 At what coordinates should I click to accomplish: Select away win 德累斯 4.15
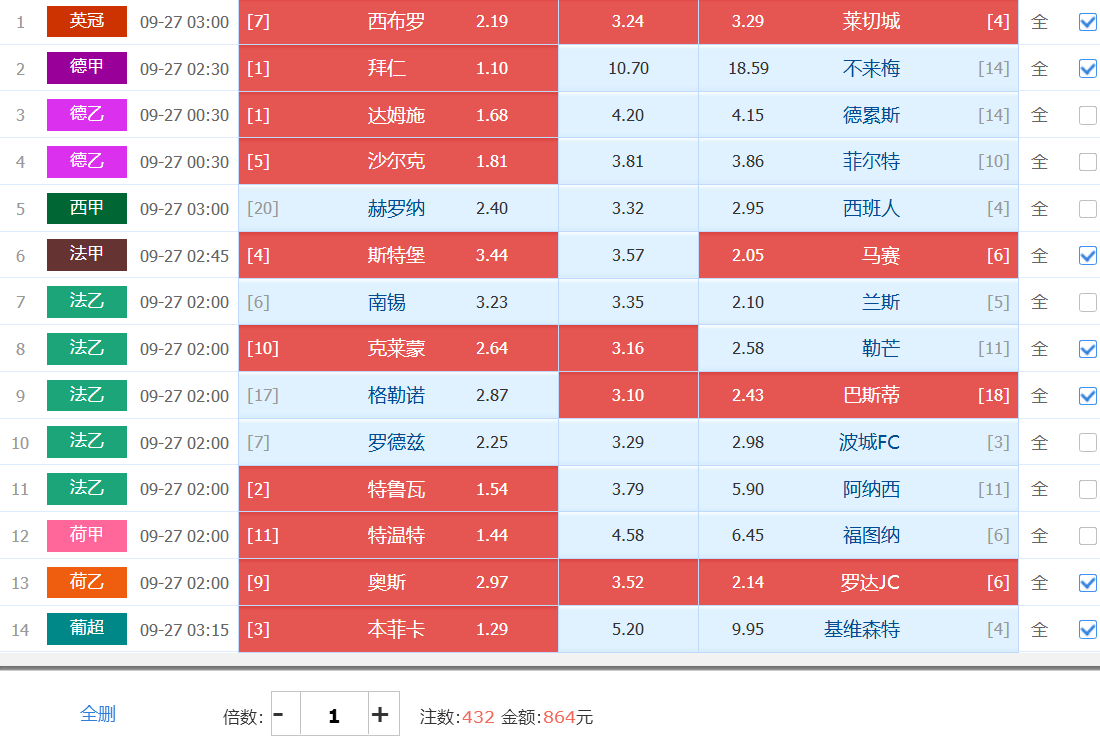859,115
